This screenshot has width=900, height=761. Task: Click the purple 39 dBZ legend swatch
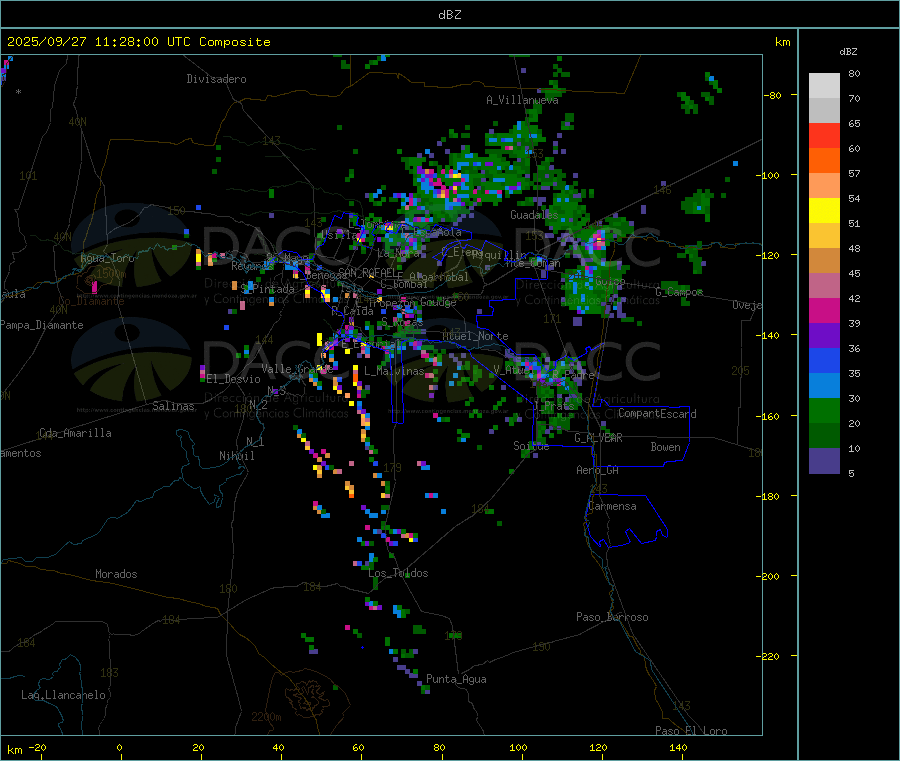coord(824,336)
